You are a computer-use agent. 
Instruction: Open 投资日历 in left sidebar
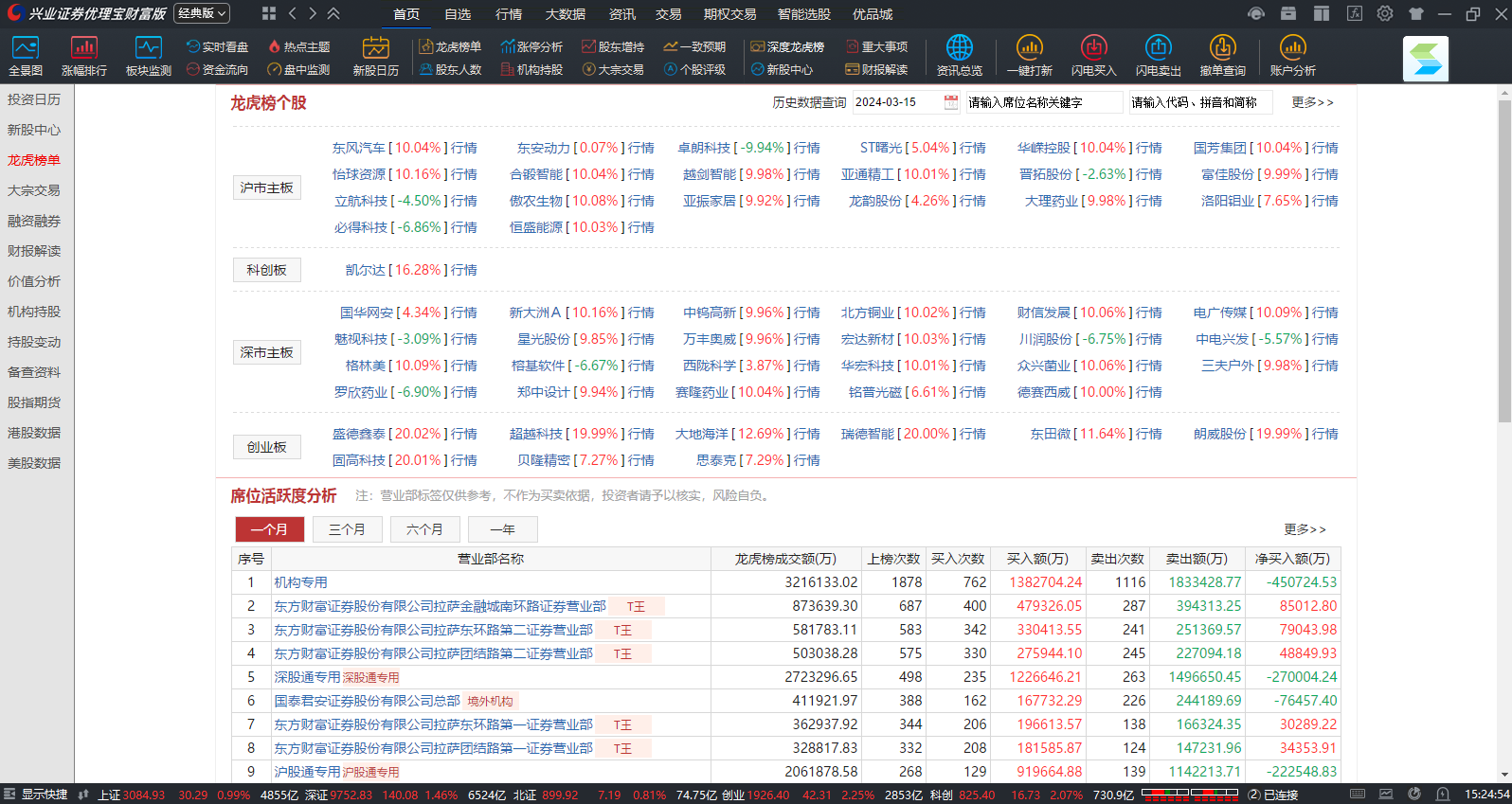pyautogui.click(x=34, y=99)
